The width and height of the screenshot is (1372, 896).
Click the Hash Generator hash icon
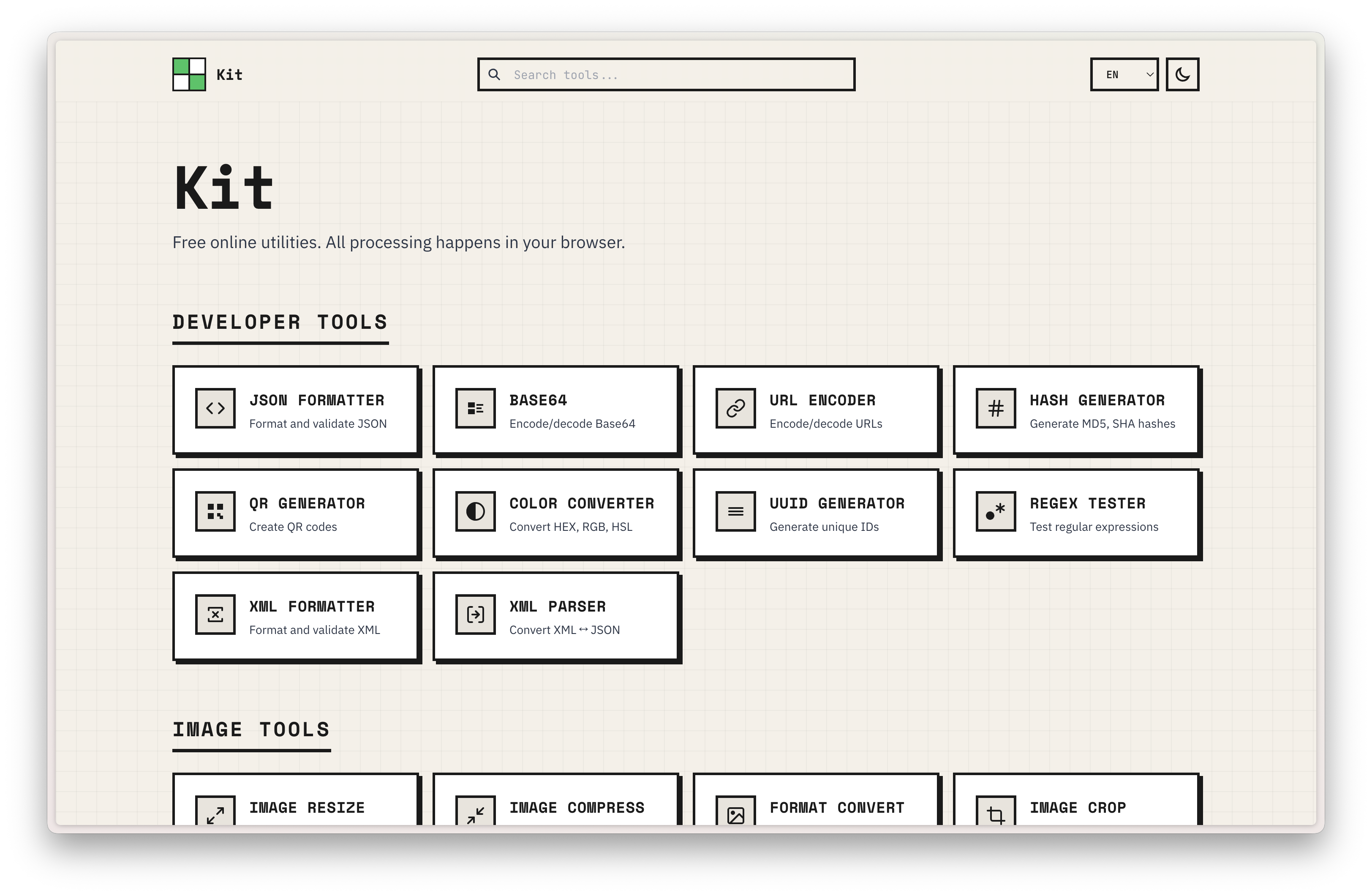point(996,408)
